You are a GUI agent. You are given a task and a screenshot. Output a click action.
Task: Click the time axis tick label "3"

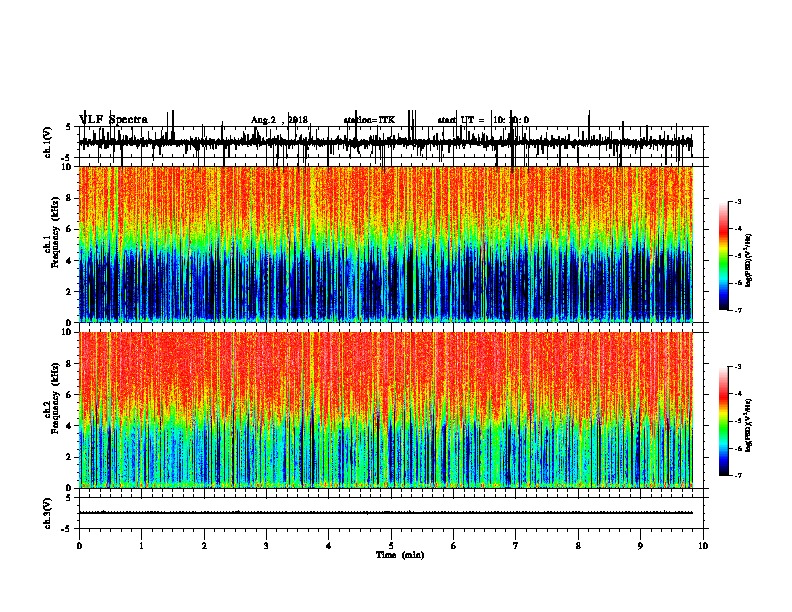(x=266, y=546)
